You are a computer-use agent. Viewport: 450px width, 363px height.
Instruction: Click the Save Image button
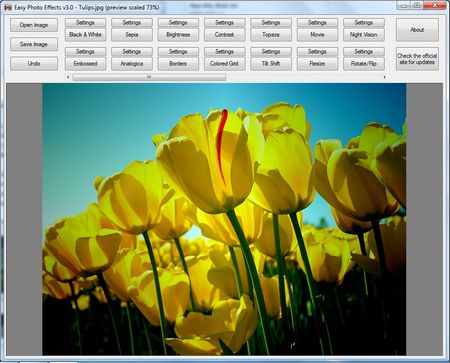point(34,44)
